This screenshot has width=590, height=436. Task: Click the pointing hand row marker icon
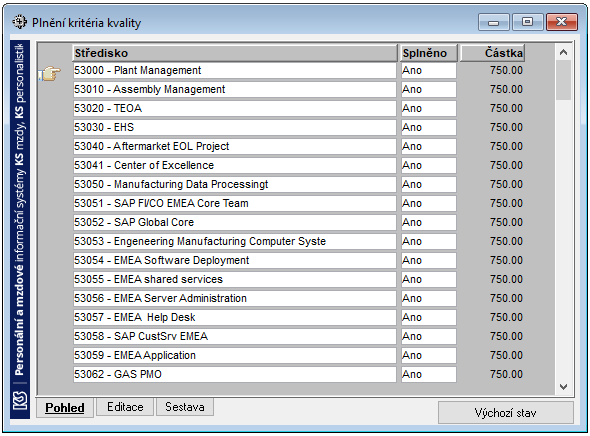point(49,73)
